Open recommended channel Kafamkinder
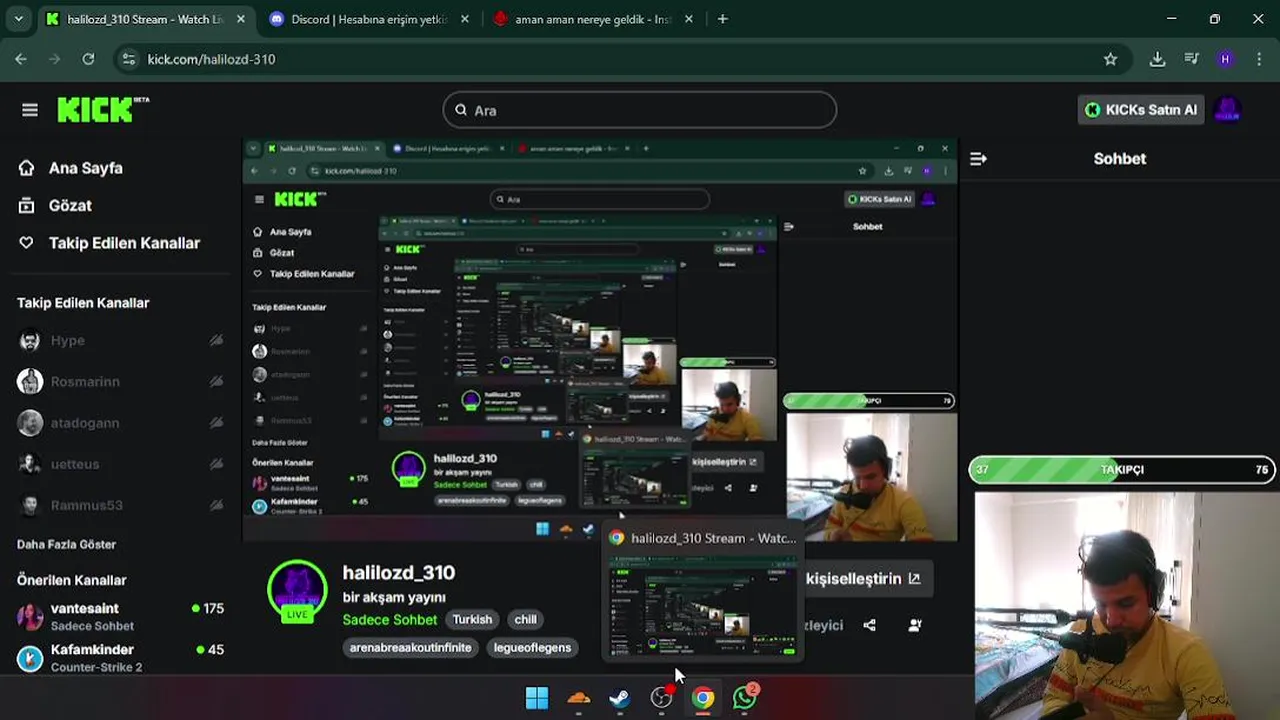 (x=120, y=657)
